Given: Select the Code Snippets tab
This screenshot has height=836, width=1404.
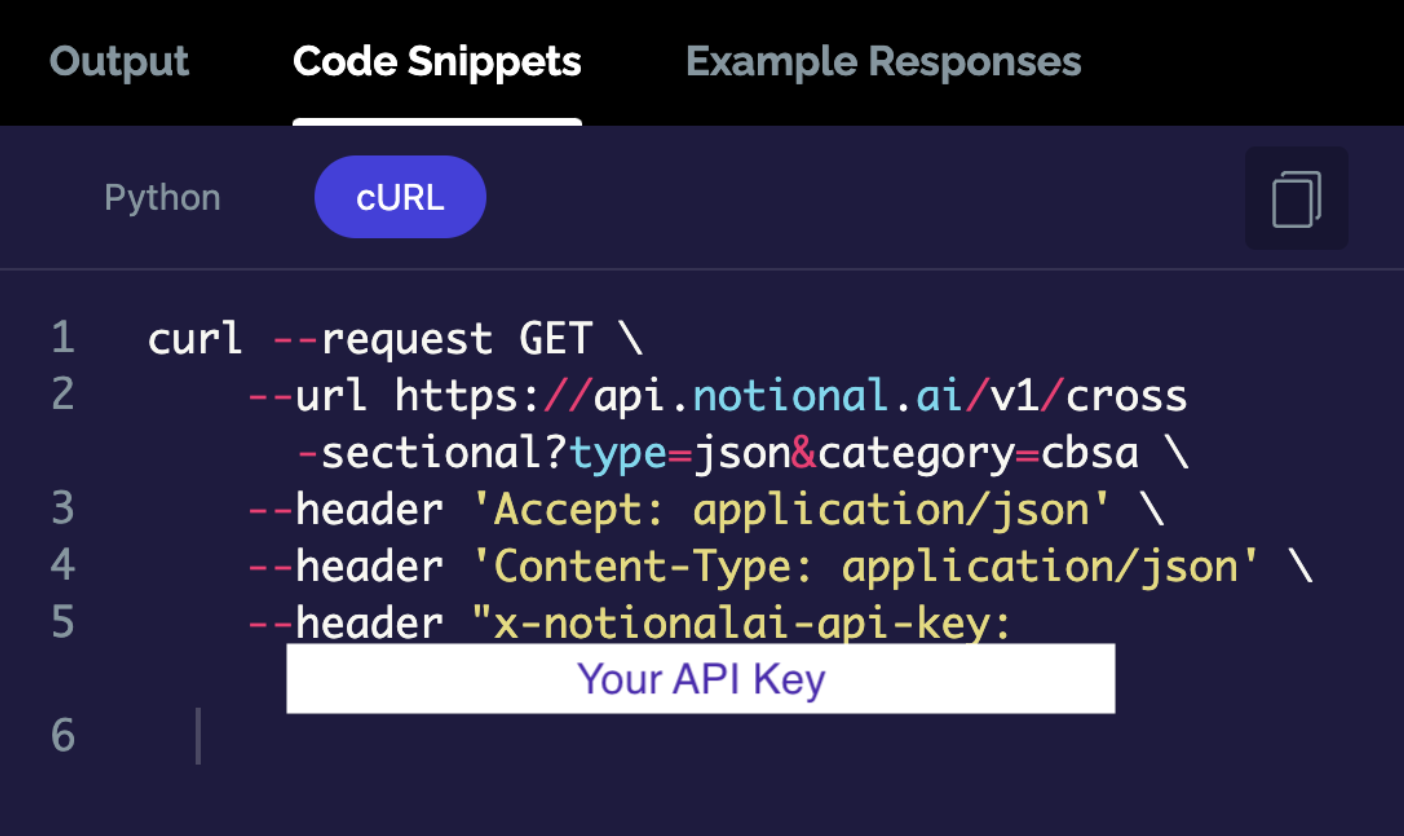Looking at the screenshot, I should [x=437, y=62].
